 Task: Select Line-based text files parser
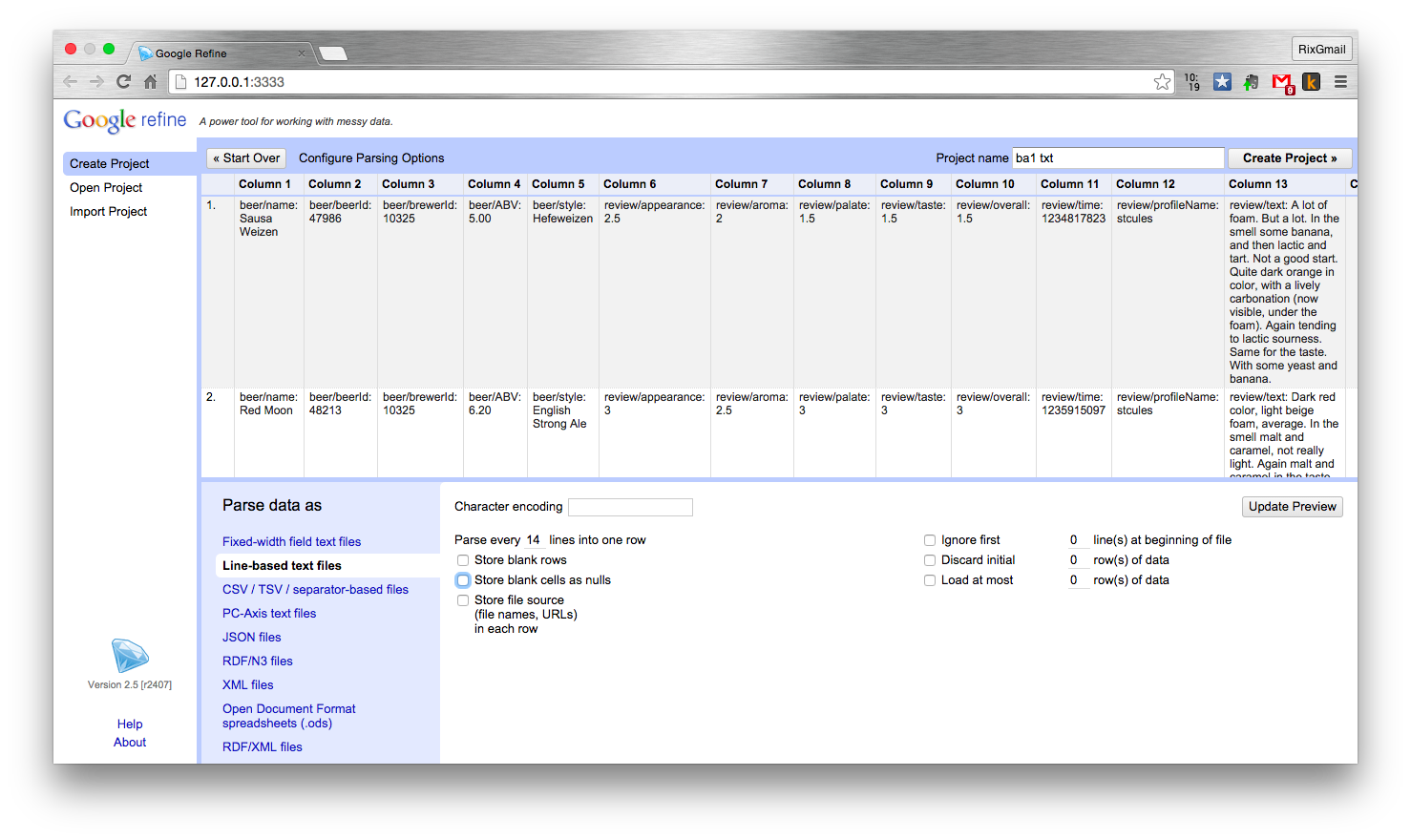pyautogui.click(x=282, y=565)
